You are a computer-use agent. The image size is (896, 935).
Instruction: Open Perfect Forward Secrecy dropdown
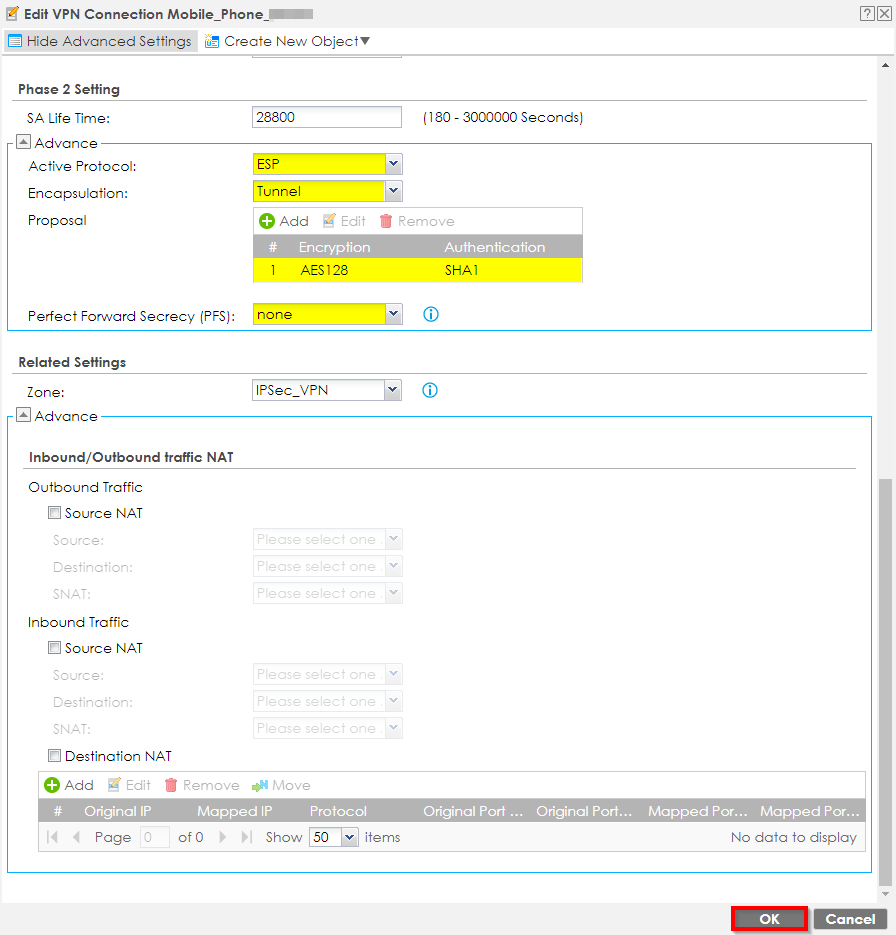[393, 314]
